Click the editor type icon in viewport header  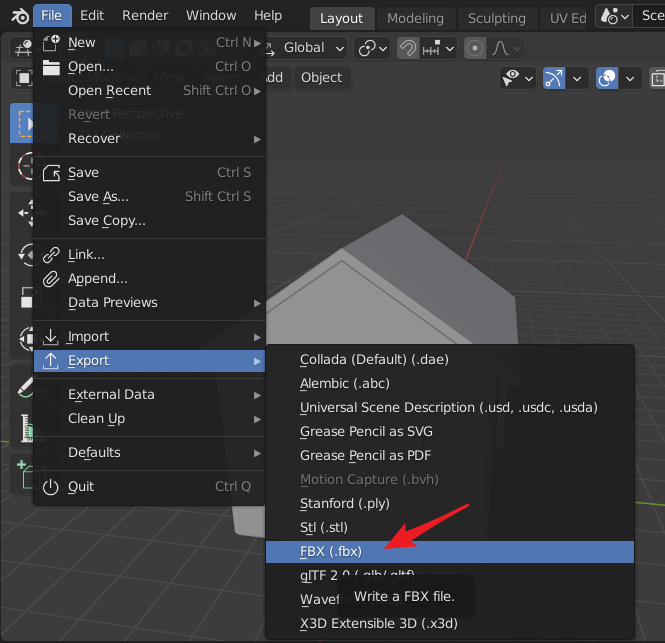[23, 48]
